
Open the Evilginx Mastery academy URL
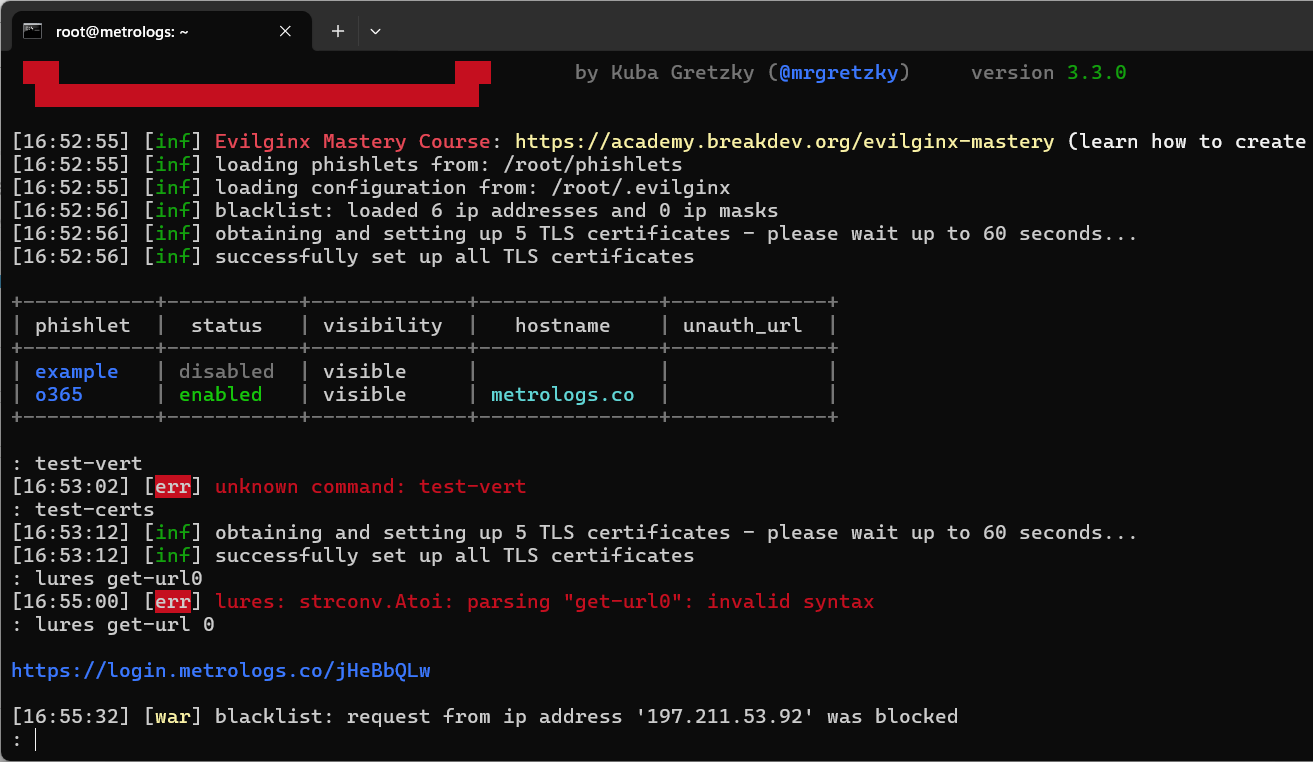(784, 141)
